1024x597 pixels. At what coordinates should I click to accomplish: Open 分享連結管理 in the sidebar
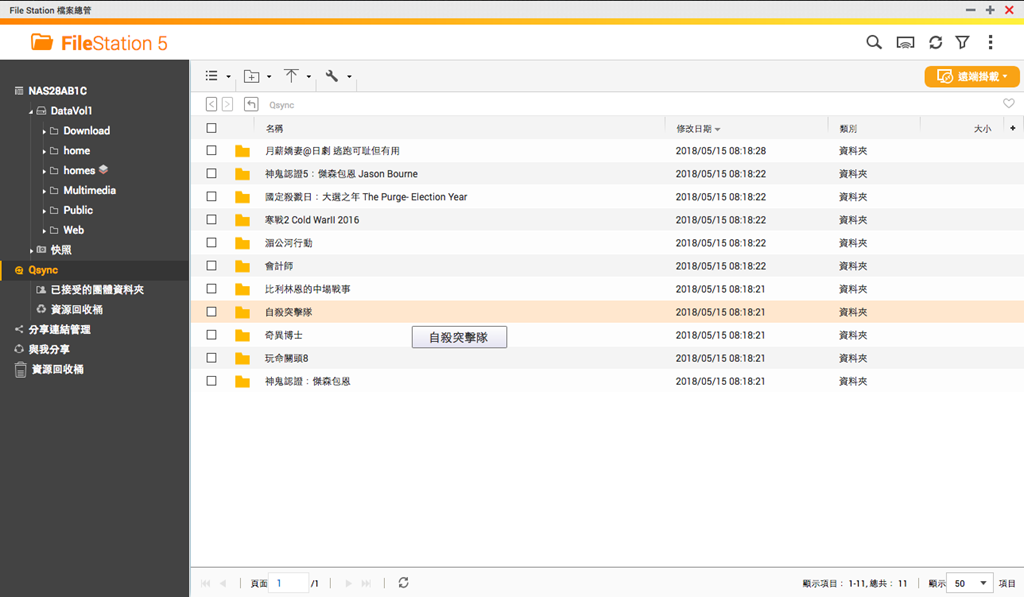[59, 329]
